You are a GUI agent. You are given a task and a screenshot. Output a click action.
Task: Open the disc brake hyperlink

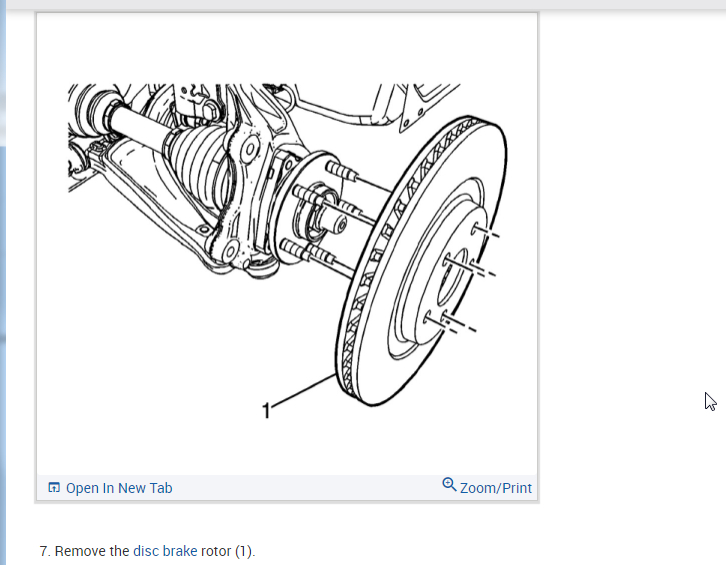(165, 551)
